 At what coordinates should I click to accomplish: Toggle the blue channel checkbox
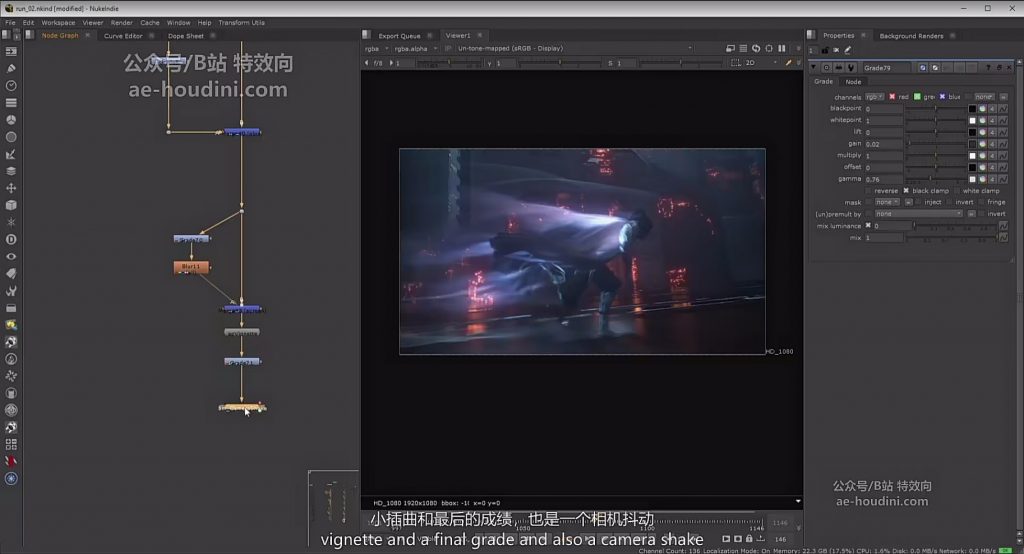[x=942, y=97]
